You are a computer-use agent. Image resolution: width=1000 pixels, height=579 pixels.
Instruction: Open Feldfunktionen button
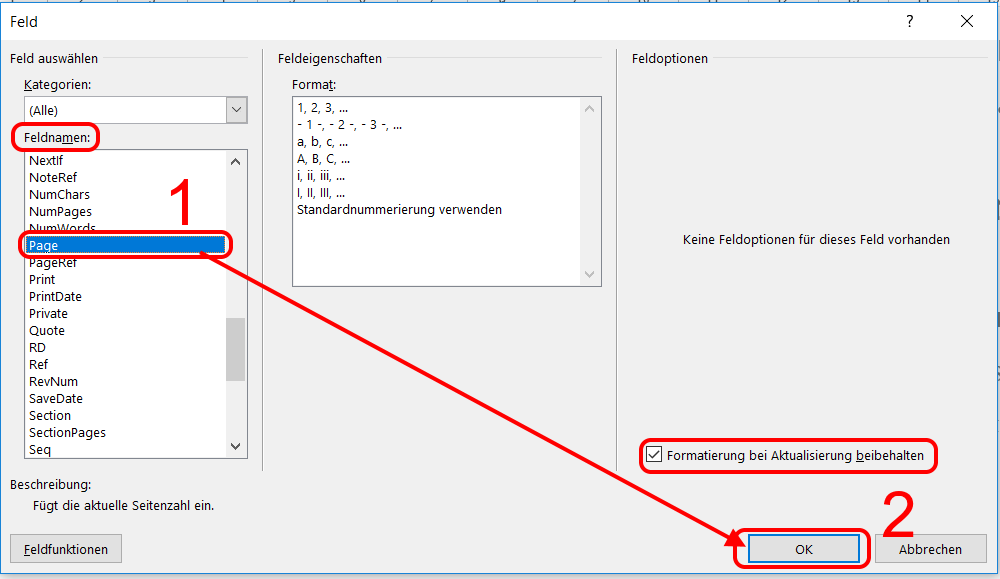65,549
